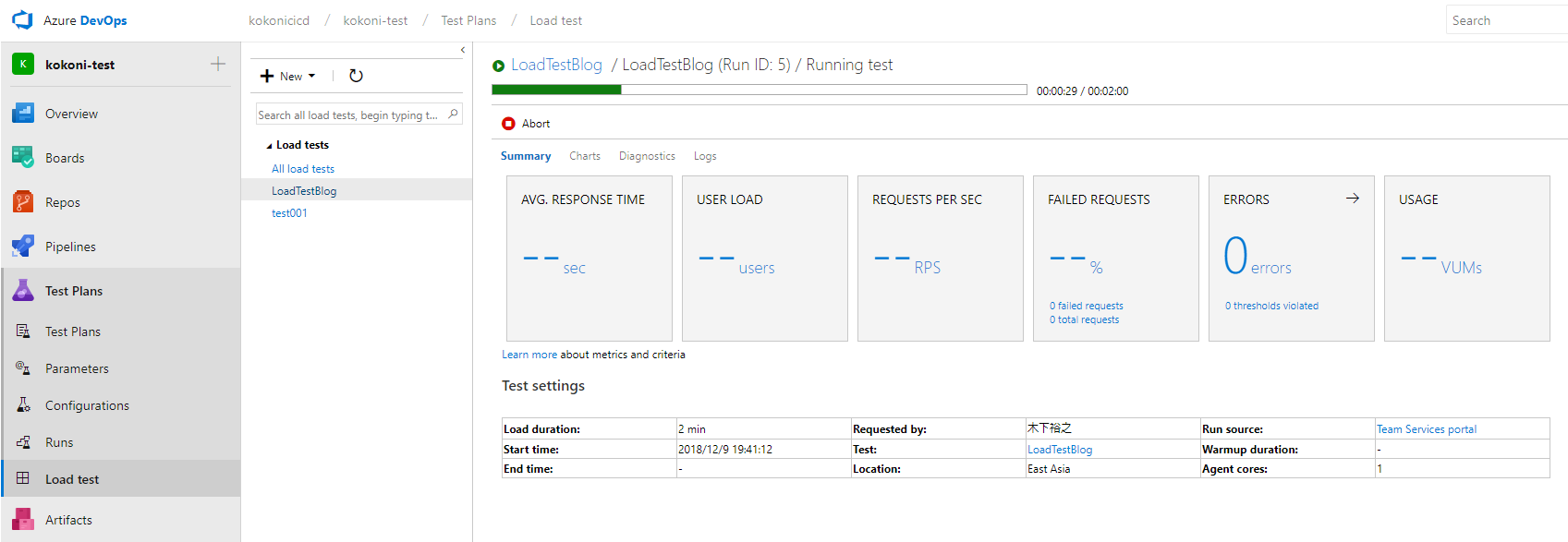Focus the top Search box
The image size is (1568, 542).
click(1507, 20)
